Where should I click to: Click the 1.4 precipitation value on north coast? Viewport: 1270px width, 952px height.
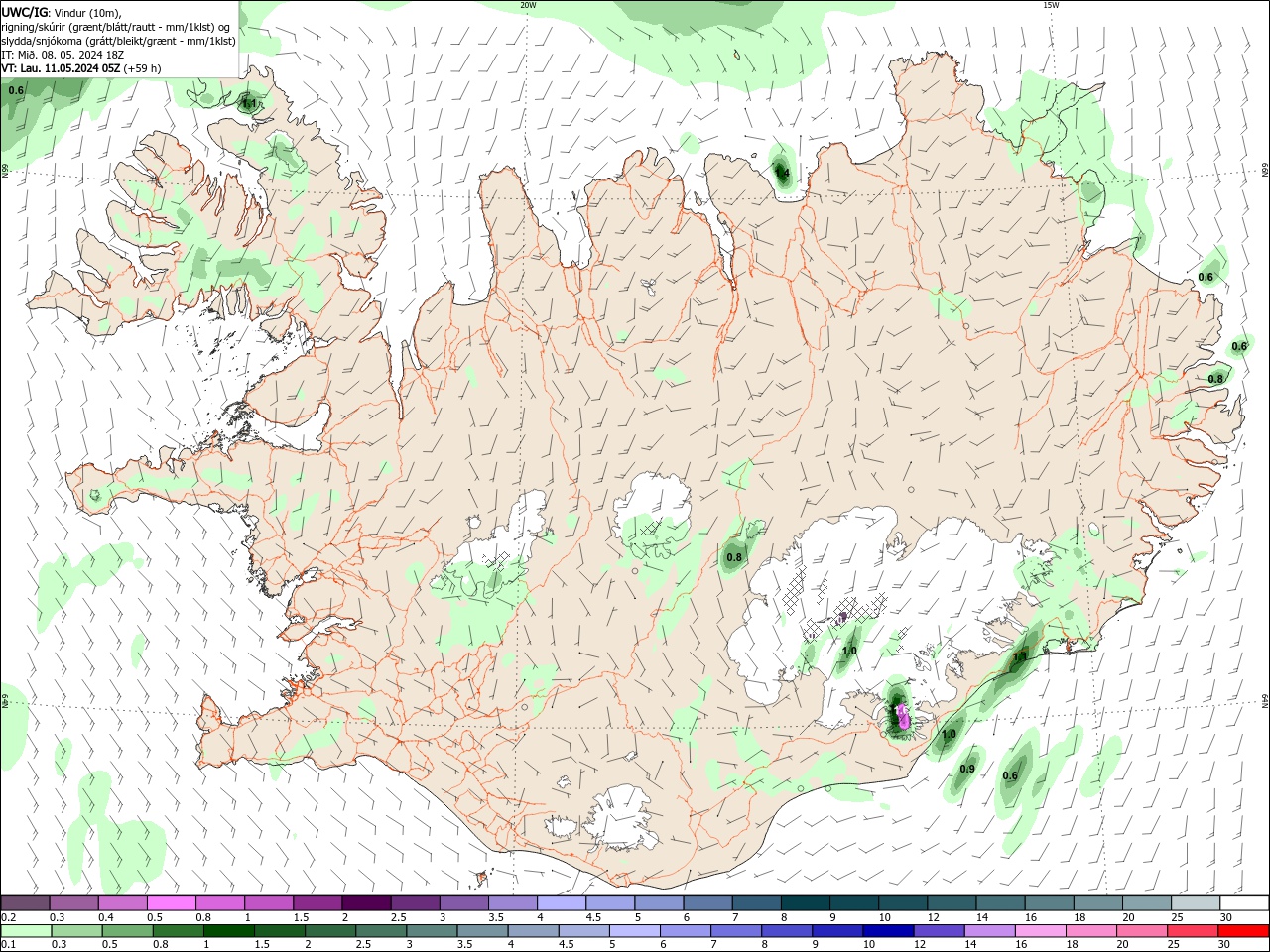coord(782,173)
